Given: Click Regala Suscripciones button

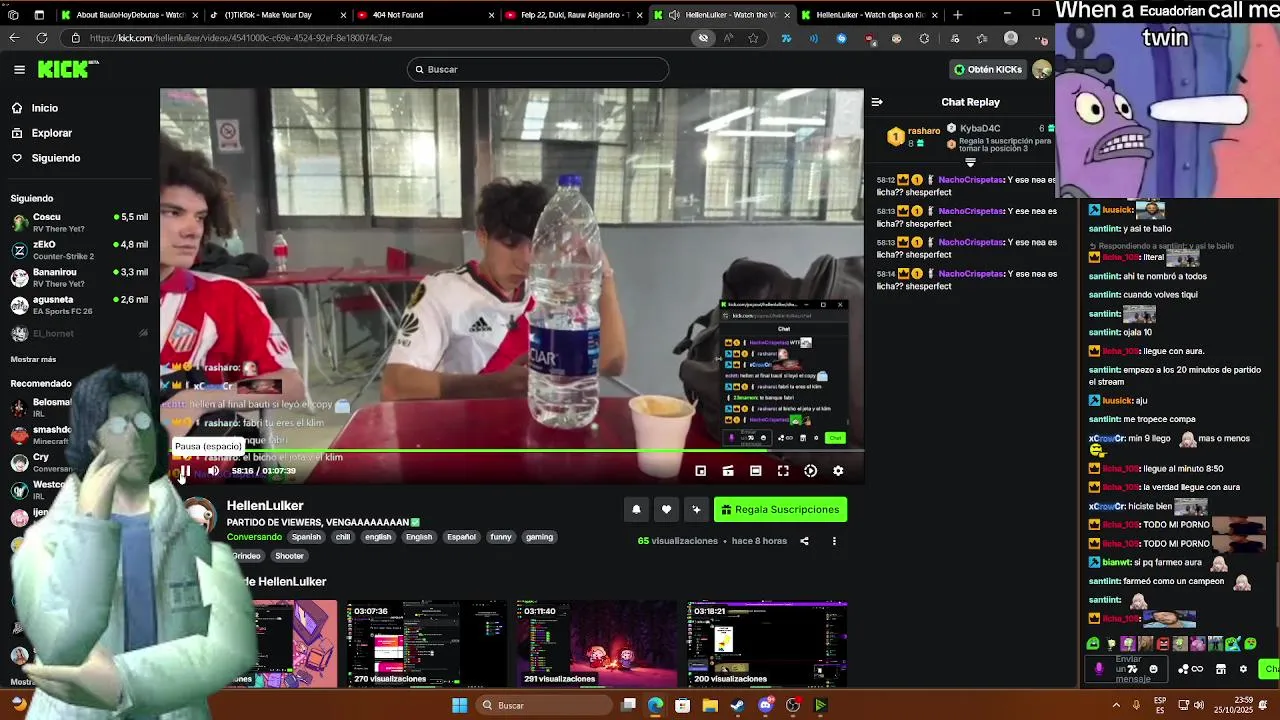Looking at the screenshot, I should click(x=781, y=510).
